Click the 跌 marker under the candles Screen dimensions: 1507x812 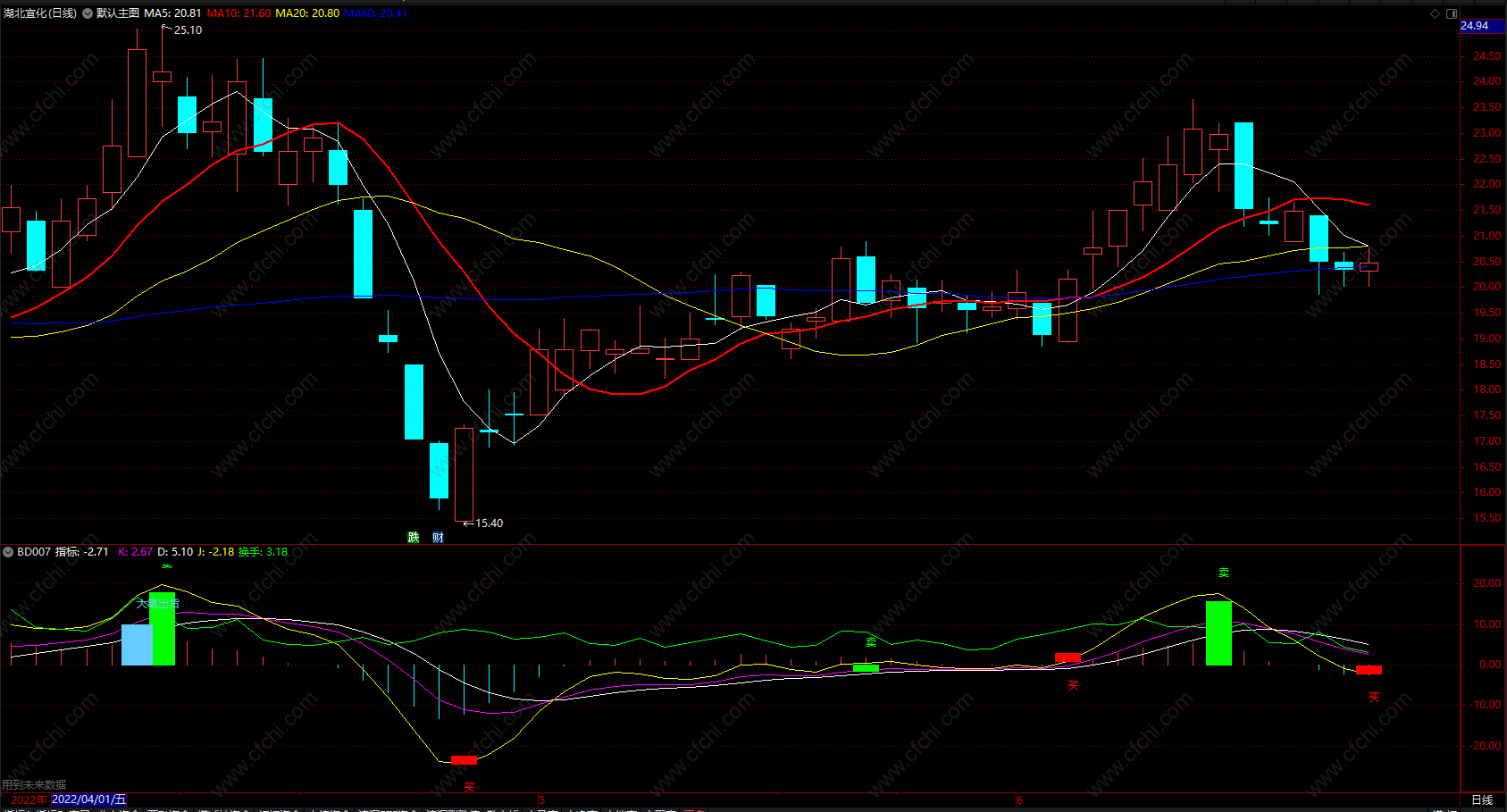(x=414, y=537)
